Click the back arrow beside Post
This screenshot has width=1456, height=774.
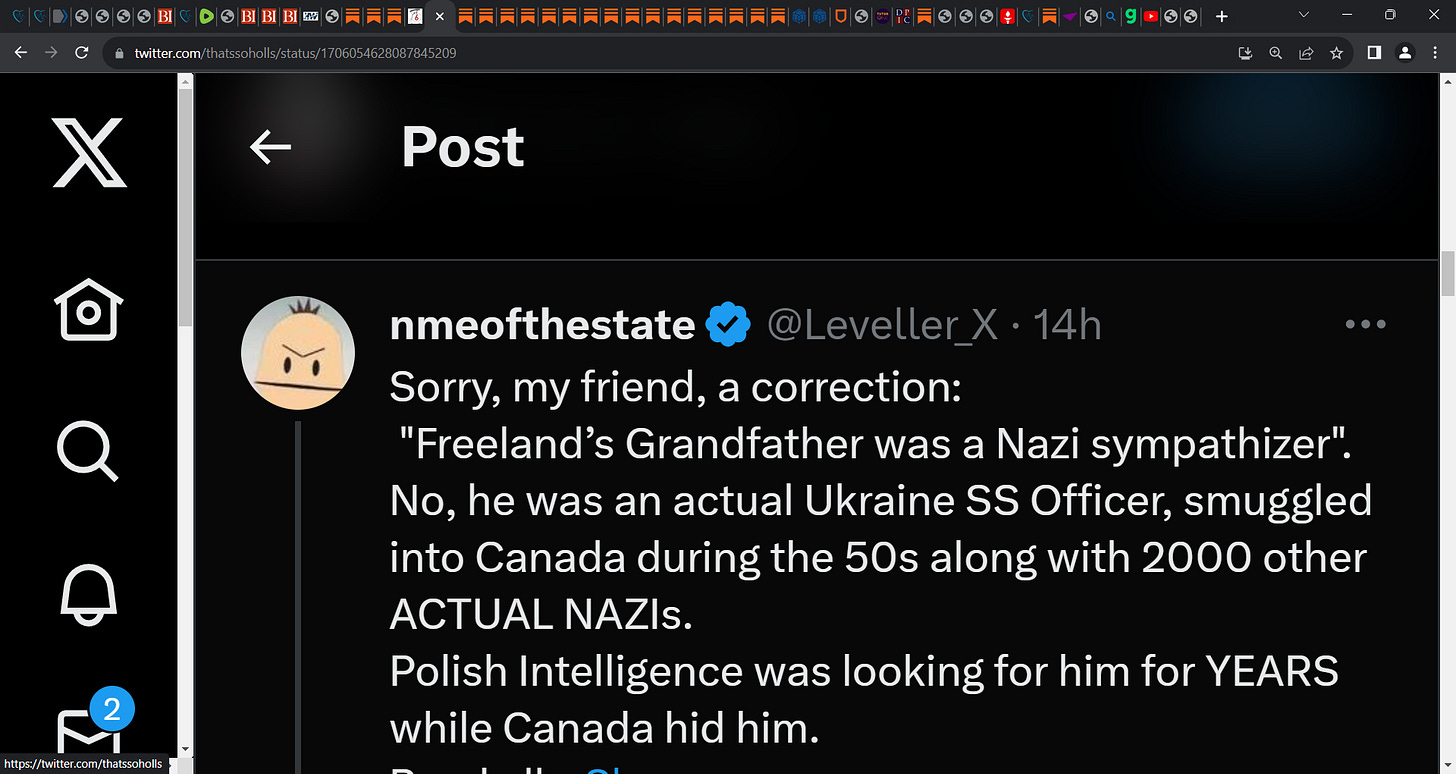270,148
